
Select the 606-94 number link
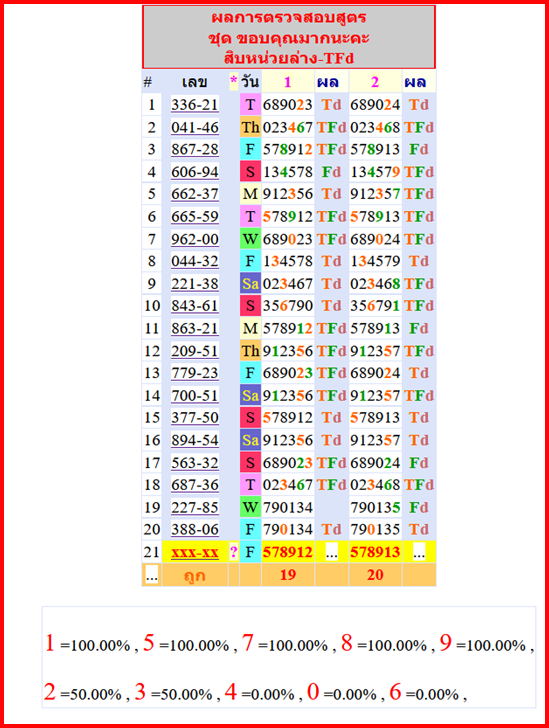[x=195, y=172]
